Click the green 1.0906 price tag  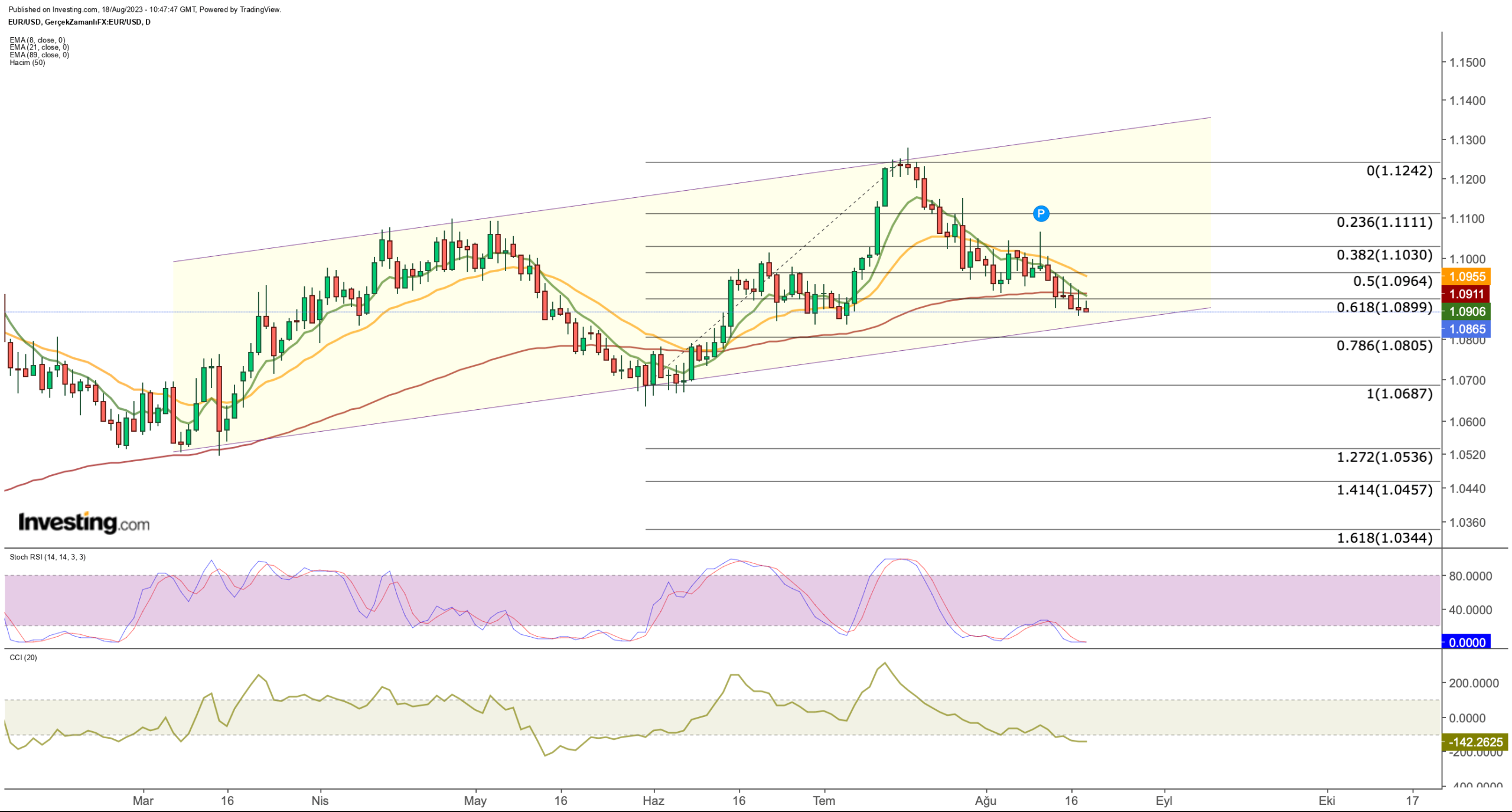1466,311
